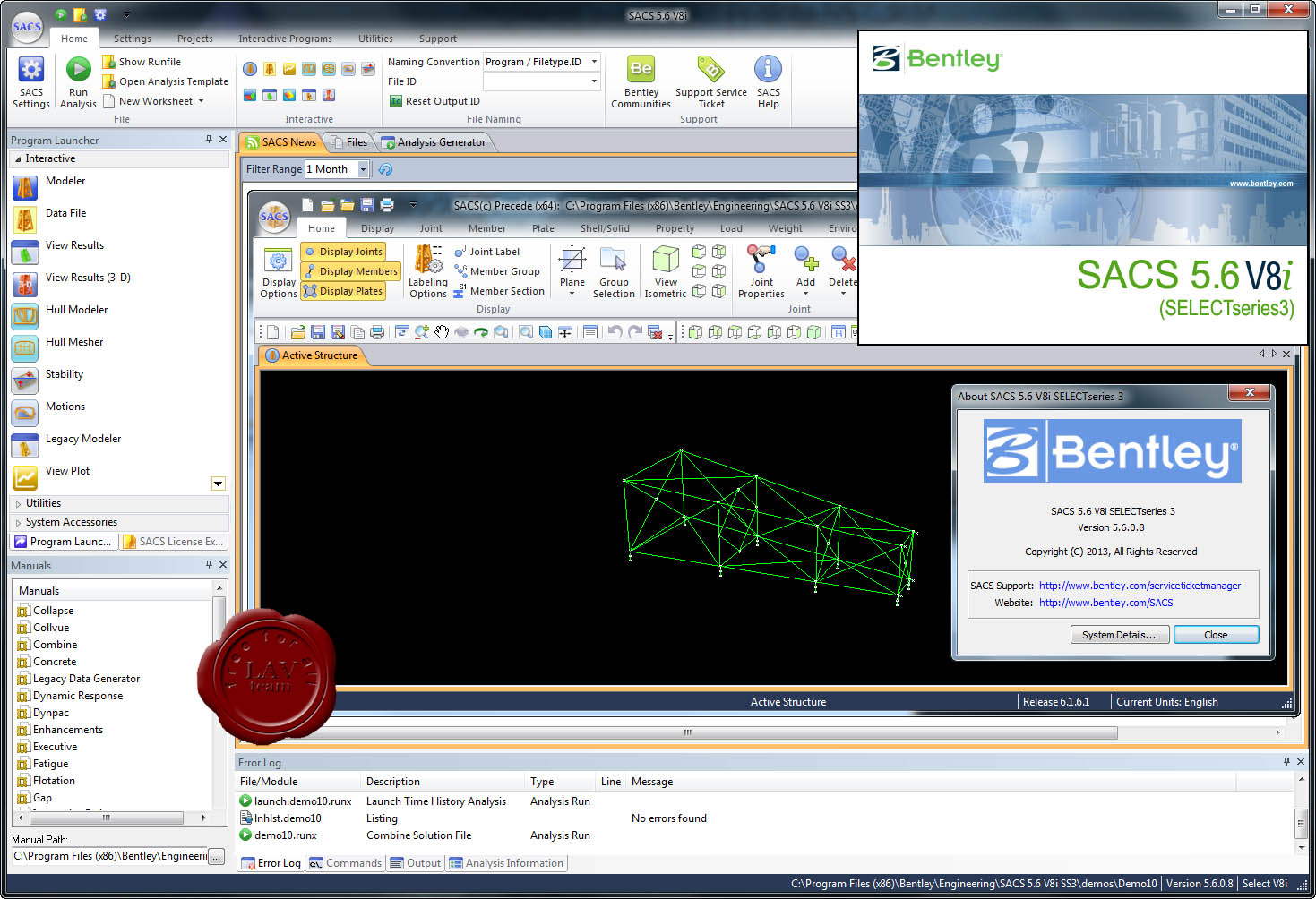Click the pan hand tool in Precede toolbar
Screen dimensions: 1316x899
click(442, 332)
